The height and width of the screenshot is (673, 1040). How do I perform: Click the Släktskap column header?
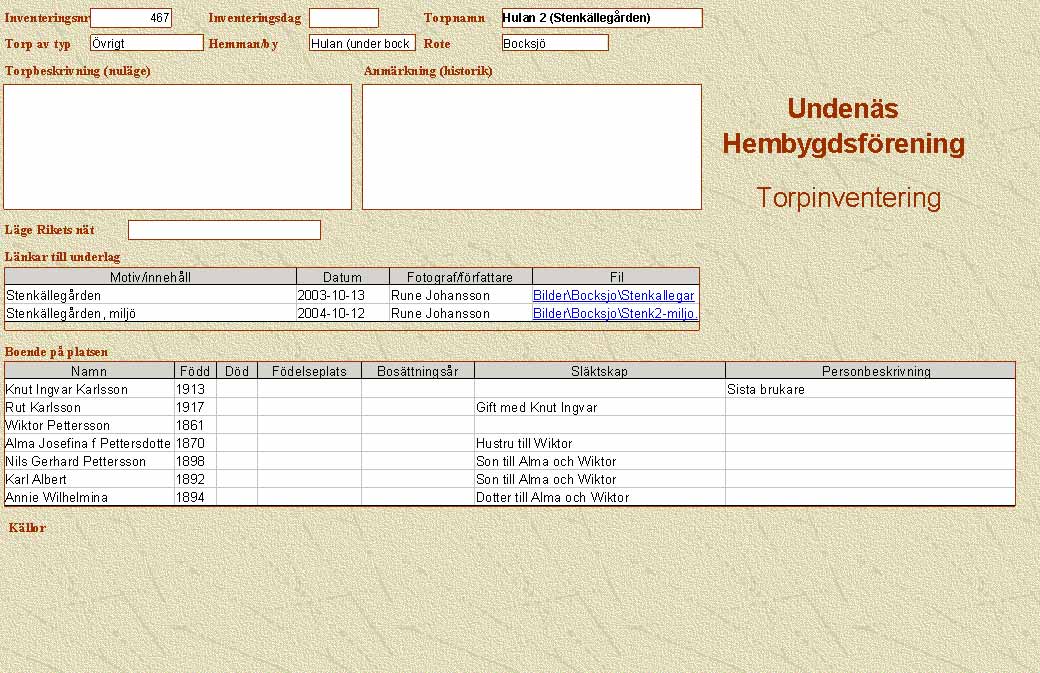pyautogui.click(x=599, y=371)
